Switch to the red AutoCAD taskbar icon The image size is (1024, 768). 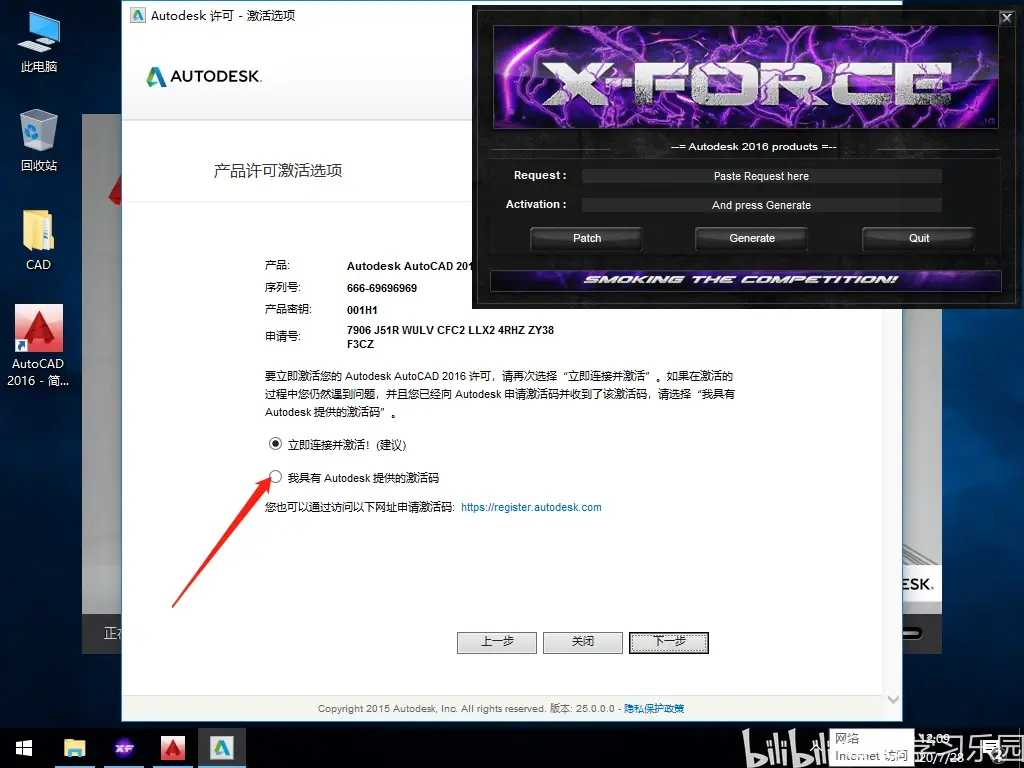[x=173, y=748]
